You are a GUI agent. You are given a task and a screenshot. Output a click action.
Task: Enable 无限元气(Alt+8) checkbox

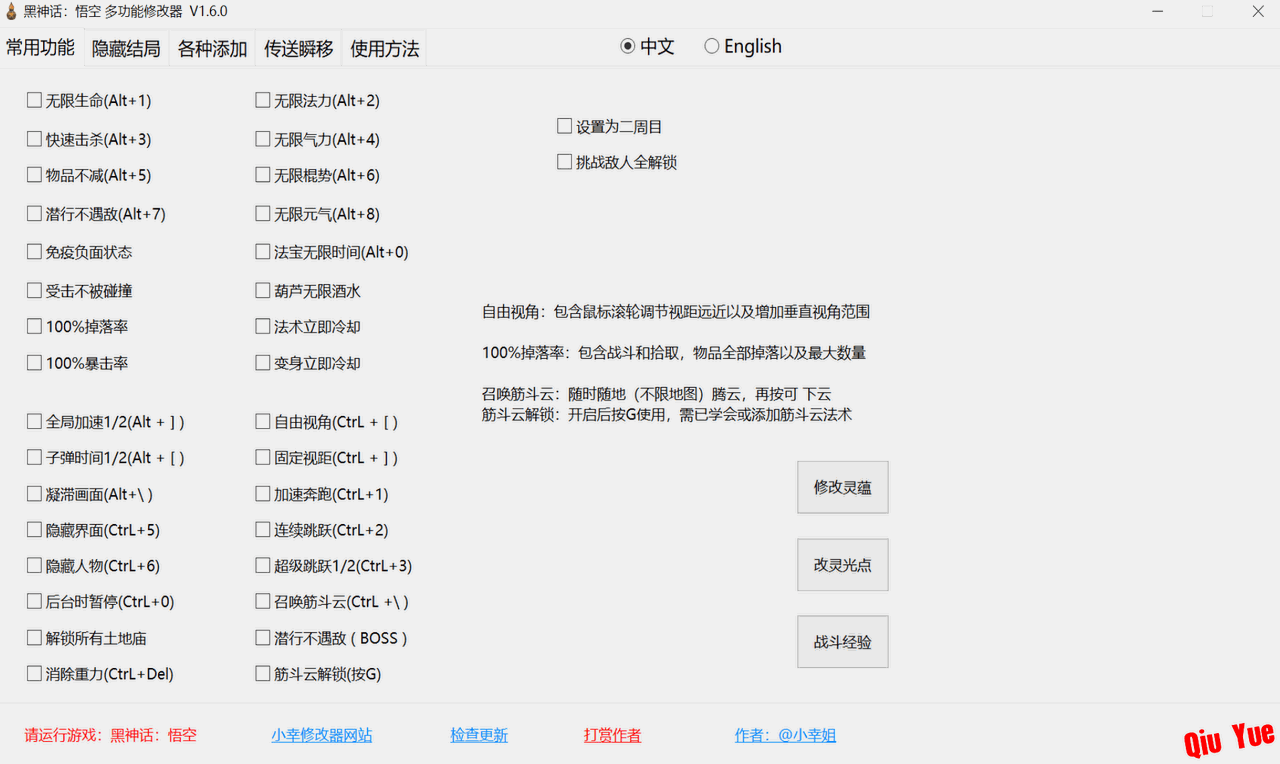pos(263,213)
